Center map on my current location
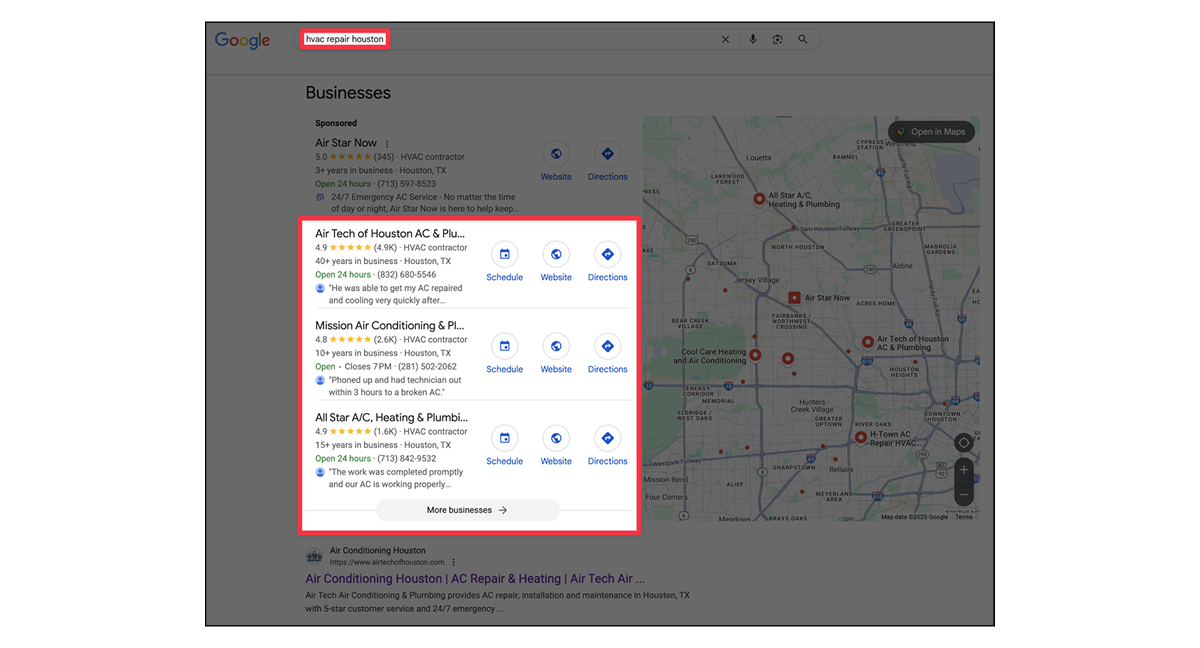This screenshot has height=648, width=1200. click(x=963, y=443)
